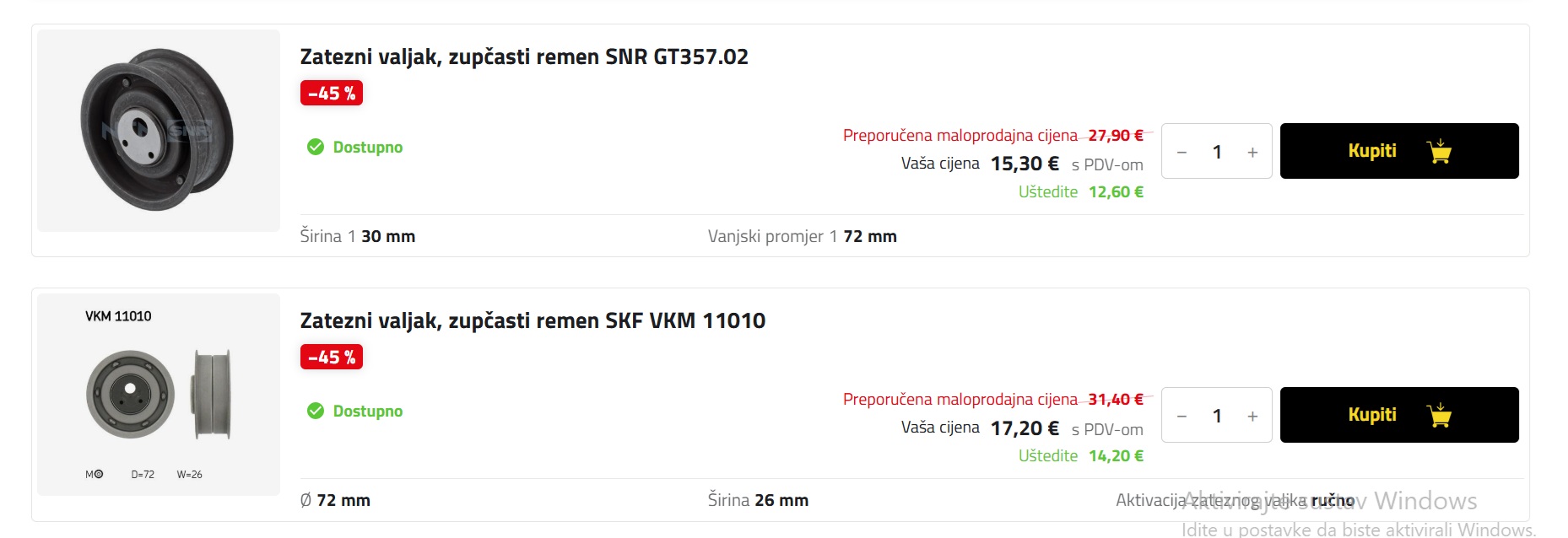This screenshot has width=1568, height=538.
Task: Click the -45 % badge on SKF product
Action: [332, 357]
